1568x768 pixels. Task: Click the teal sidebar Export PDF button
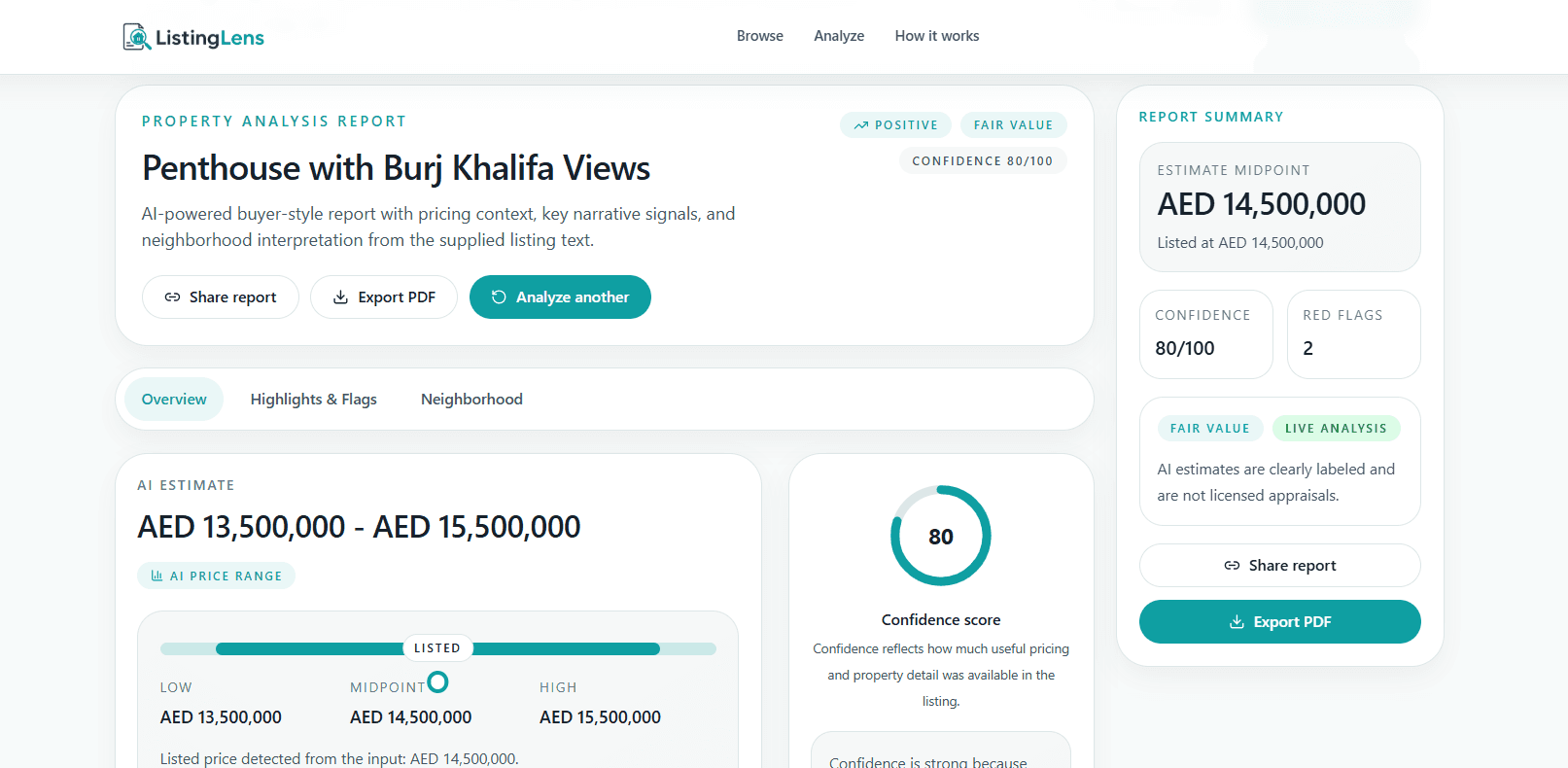[1280, 622]
